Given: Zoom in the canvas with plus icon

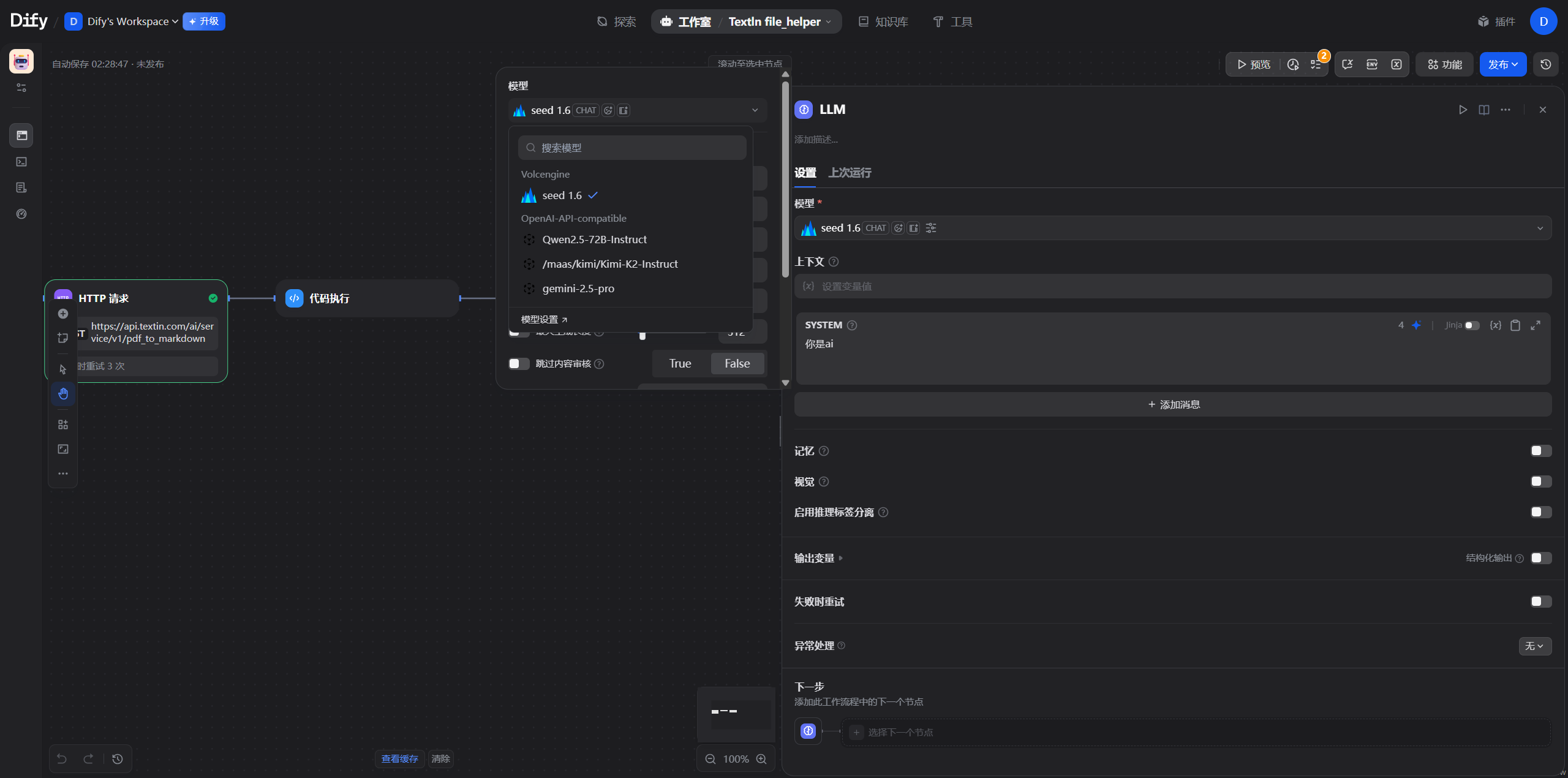Looking at the screenshot, I should tap(761, 759).
